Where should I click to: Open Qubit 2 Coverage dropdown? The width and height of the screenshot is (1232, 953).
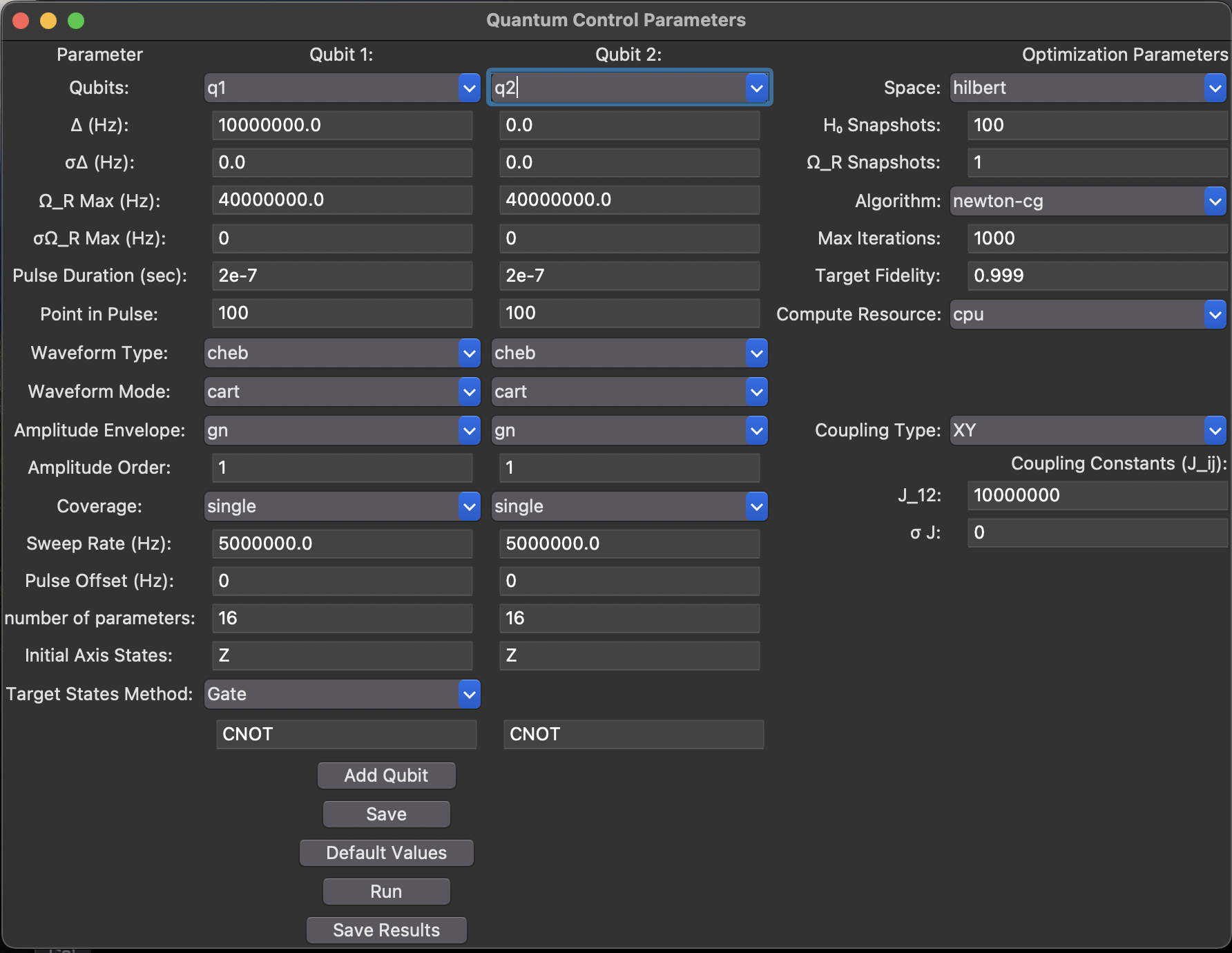[x=629, y=506]
